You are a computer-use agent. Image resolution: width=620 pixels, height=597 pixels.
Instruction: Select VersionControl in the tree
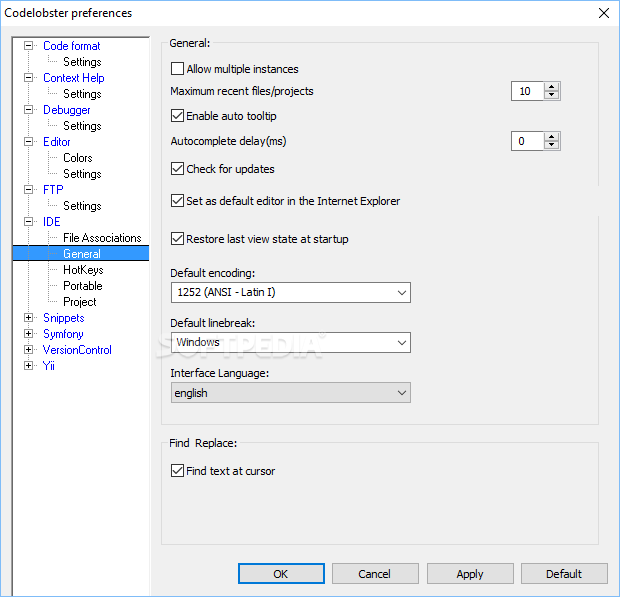click(x=77, y=350)
